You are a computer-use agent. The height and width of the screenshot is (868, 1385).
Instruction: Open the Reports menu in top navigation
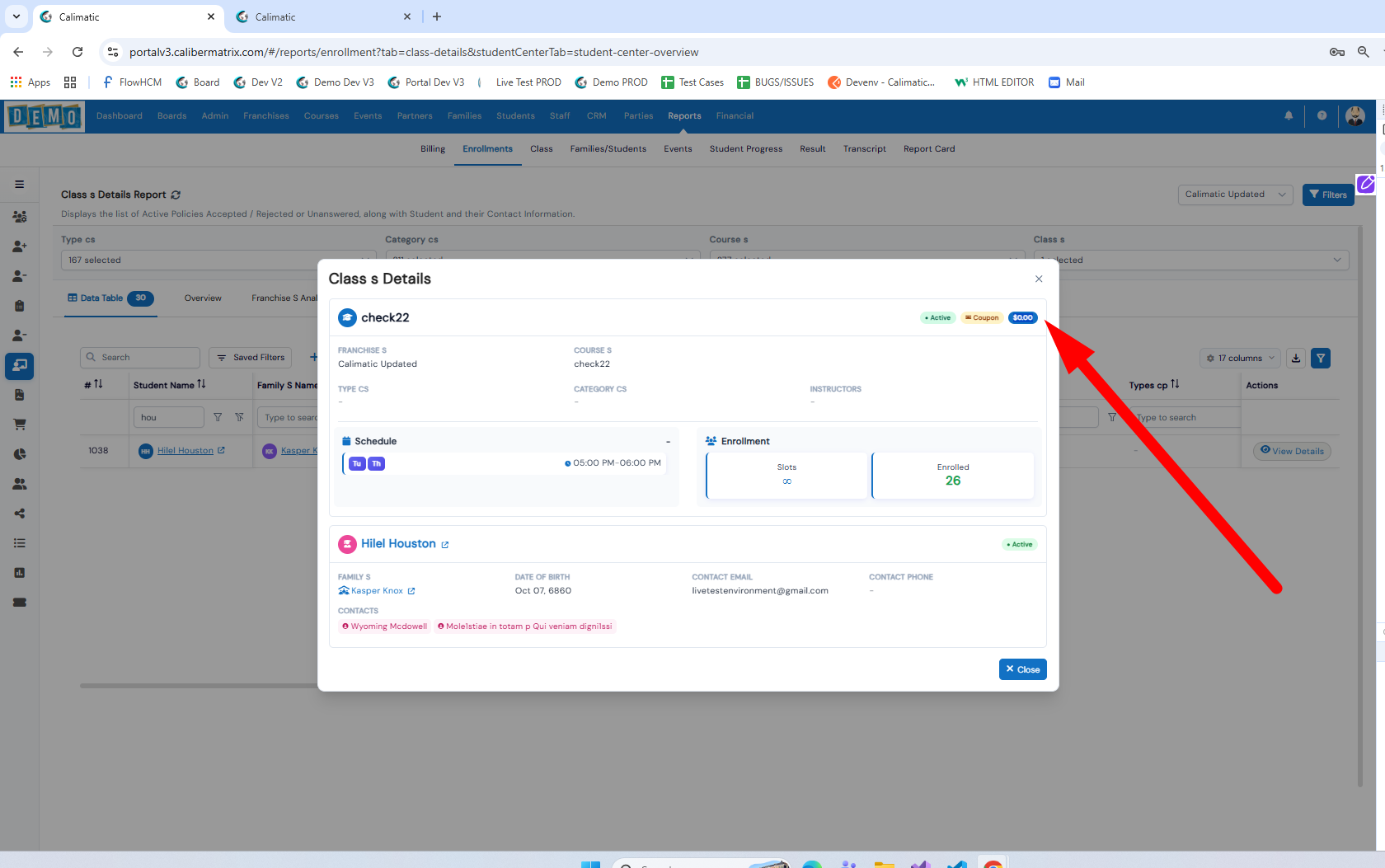684,116
